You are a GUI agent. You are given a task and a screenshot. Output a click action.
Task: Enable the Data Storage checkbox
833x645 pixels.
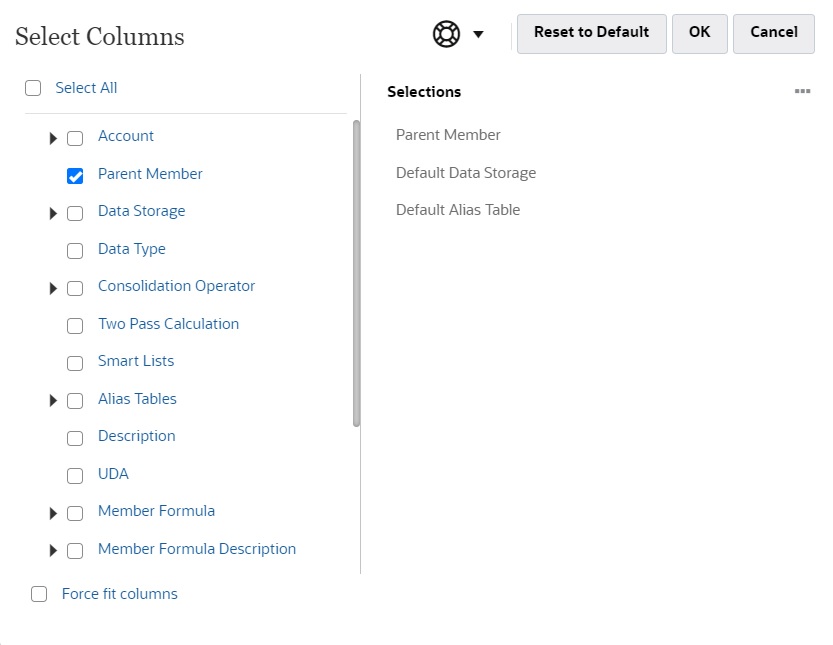coord(75,212)
